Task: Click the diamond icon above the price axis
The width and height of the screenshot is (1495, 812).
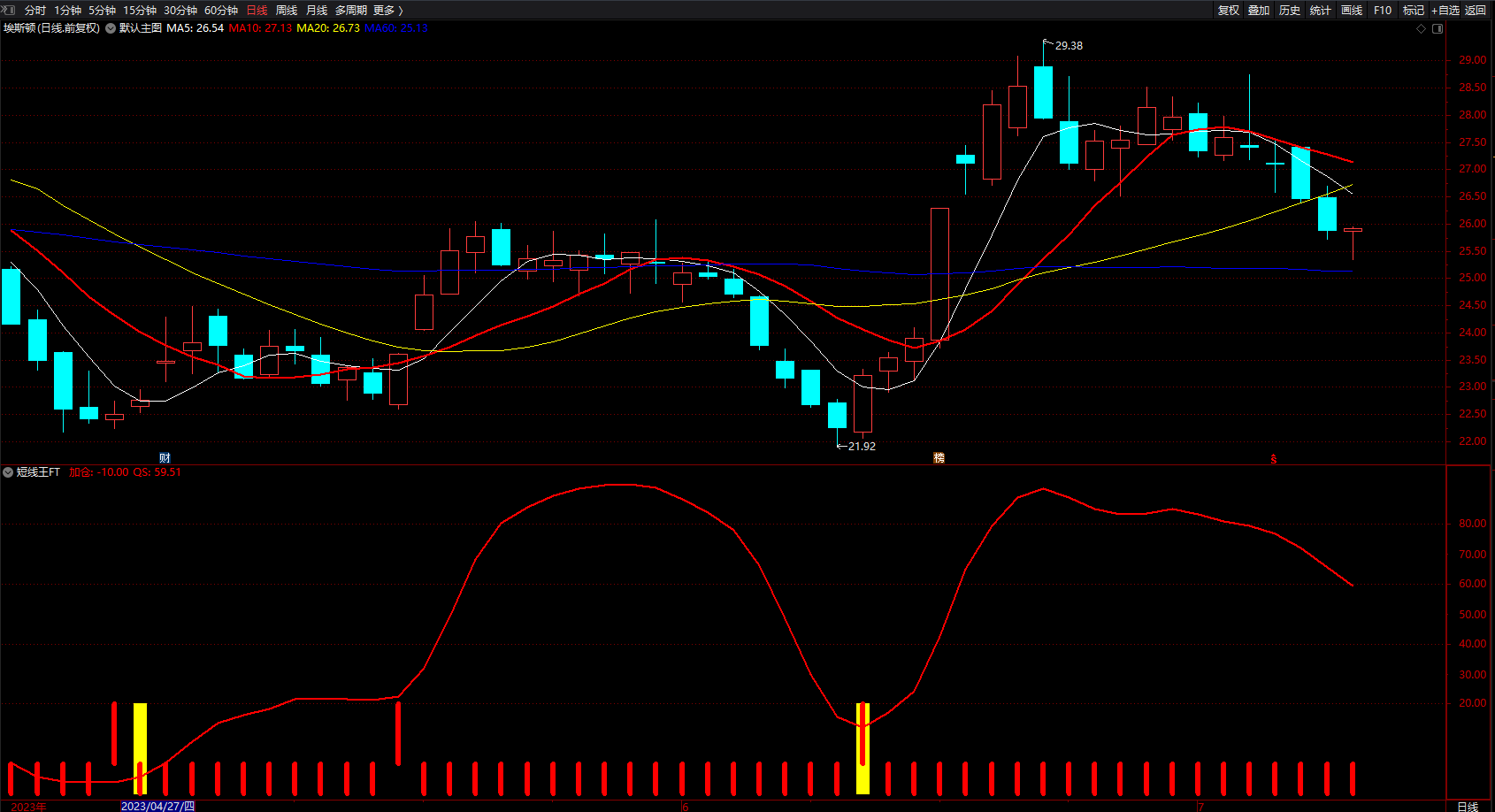Action: pos(1422,28)
